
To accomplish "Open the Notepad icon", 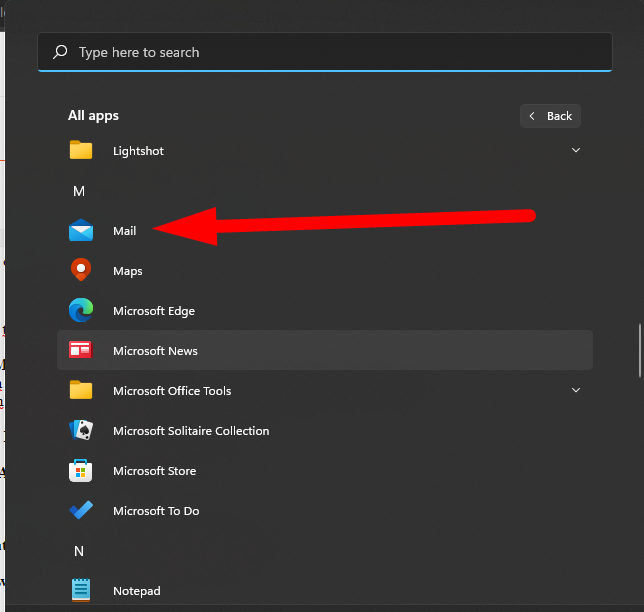I will (x=81, y=590).
